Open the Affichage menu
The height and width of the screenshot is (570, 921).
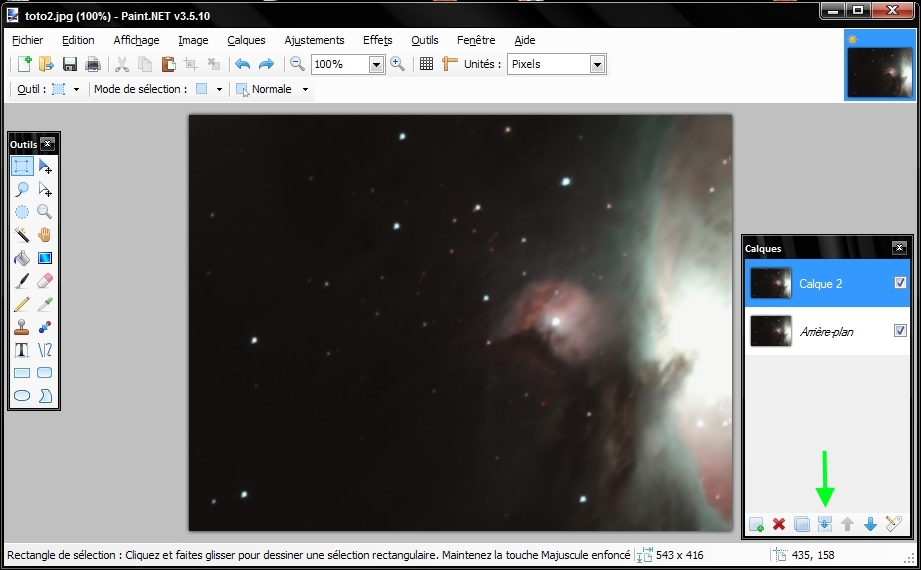(x=136, y=40)
